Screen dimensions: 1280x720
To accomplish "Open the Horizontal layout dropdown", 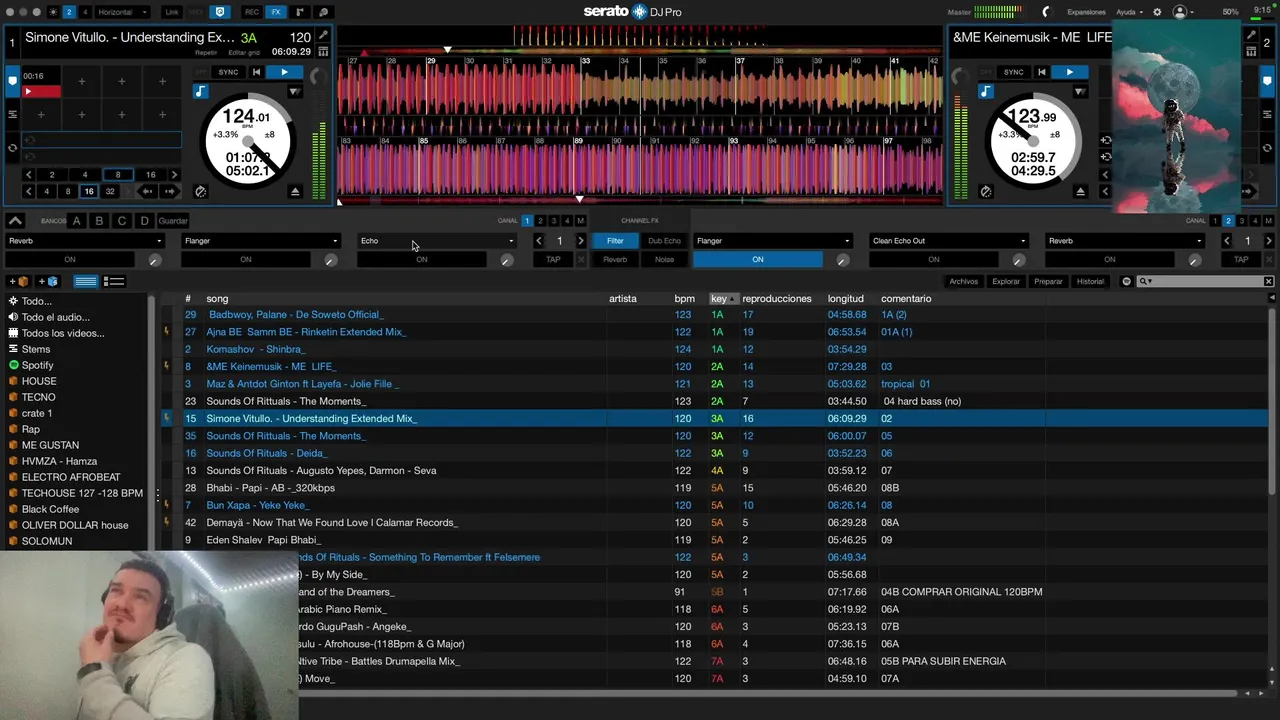I will click(123, 12).
